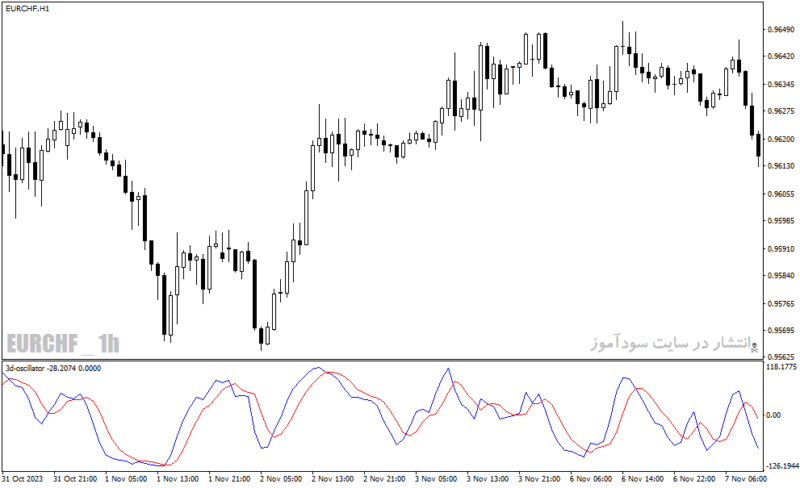This screenshot has height=488, width=800.
Task: Click the 0.96420 price axis label
Action: pos(781,56)
